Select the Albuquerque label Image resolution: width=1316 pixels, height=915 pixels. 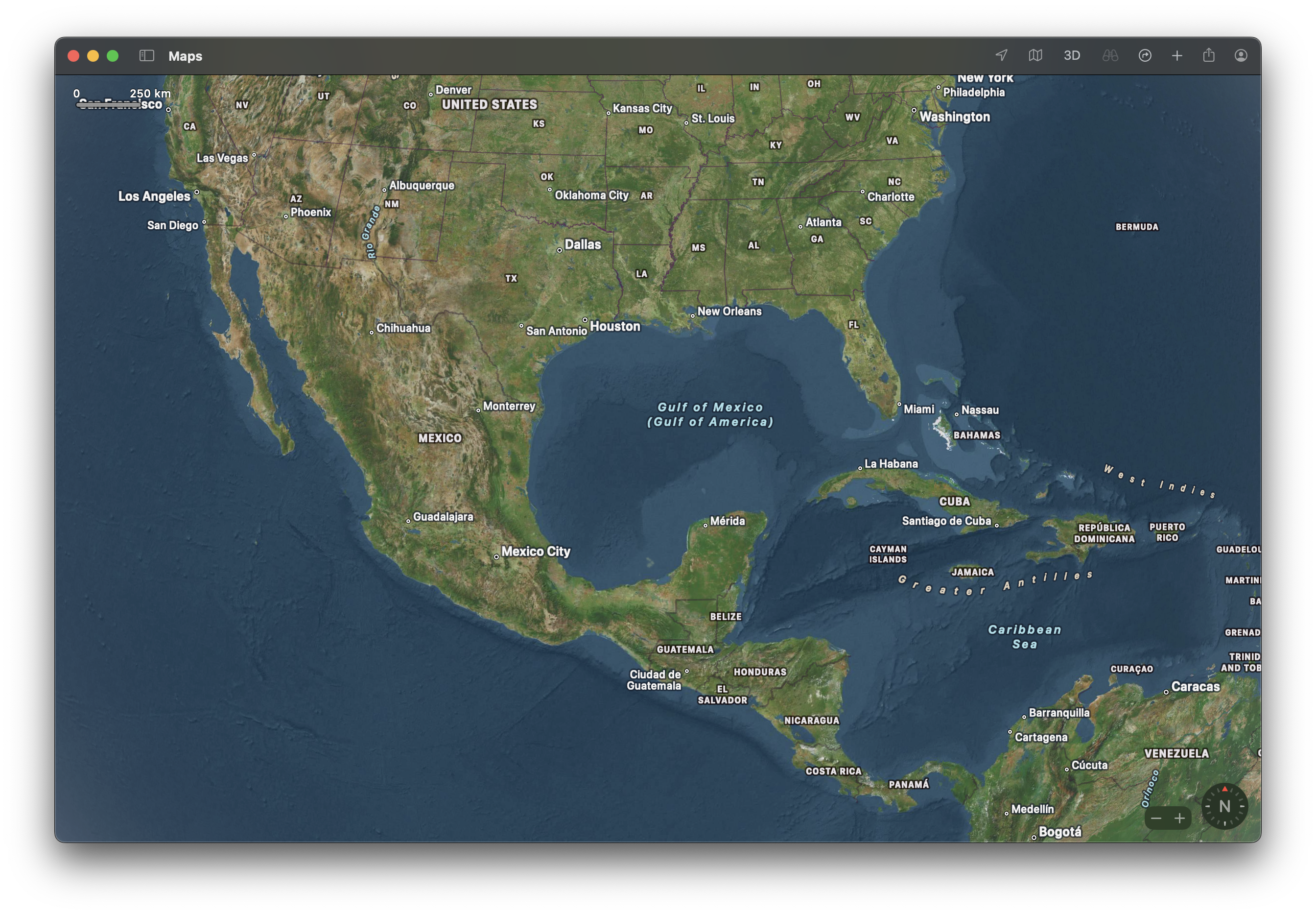422,185
